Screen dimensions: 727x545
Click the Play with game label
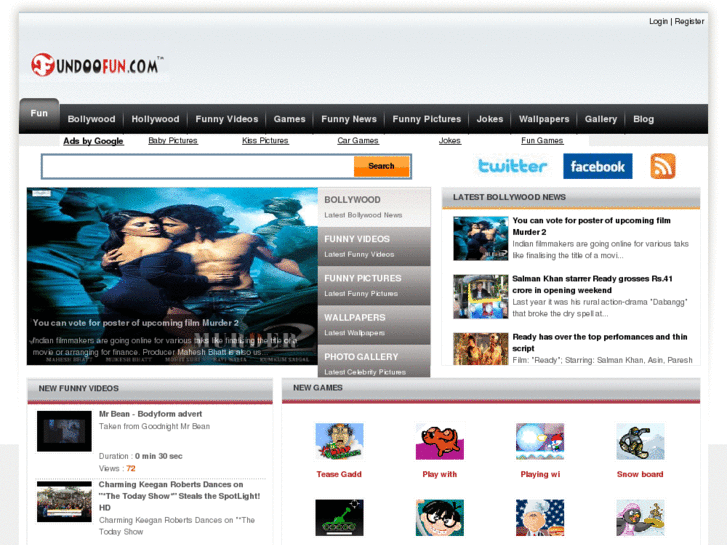440,474
